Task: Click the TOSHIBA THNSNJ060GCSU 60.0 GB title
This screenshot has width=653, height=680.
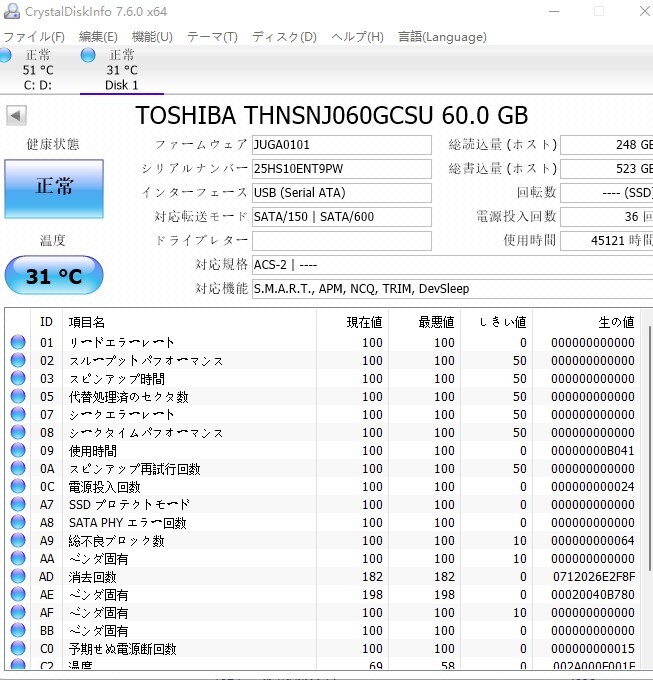Action: pyautogui.click(x=332, y=115)
